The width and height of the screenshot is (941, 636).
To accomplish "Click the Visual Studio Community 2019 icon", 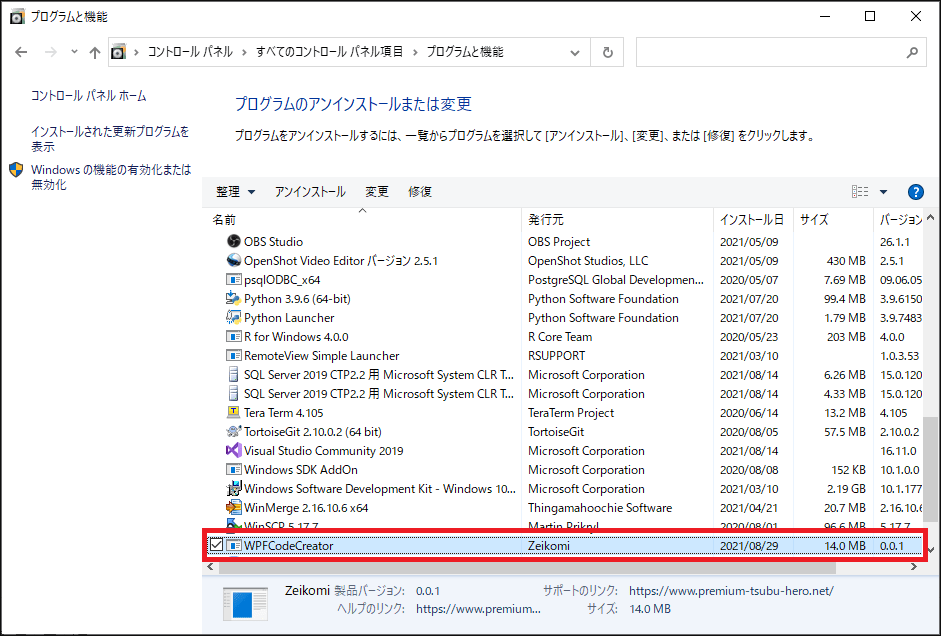I will pos(233,451).
